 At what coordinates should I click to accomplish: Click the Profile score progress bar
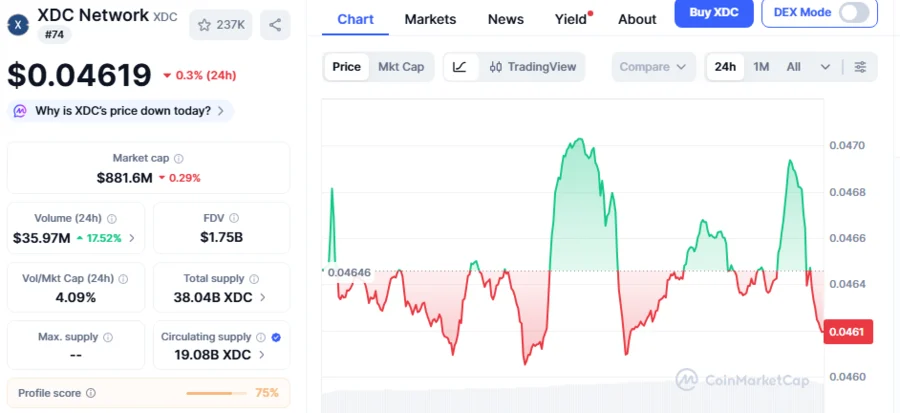click(217, 393)
